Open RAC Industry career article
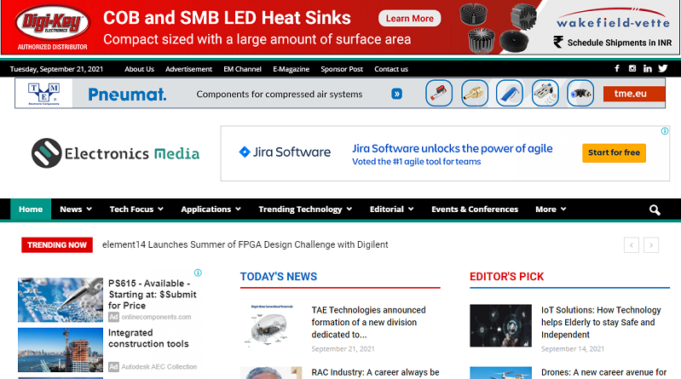 tap(375, 372)
